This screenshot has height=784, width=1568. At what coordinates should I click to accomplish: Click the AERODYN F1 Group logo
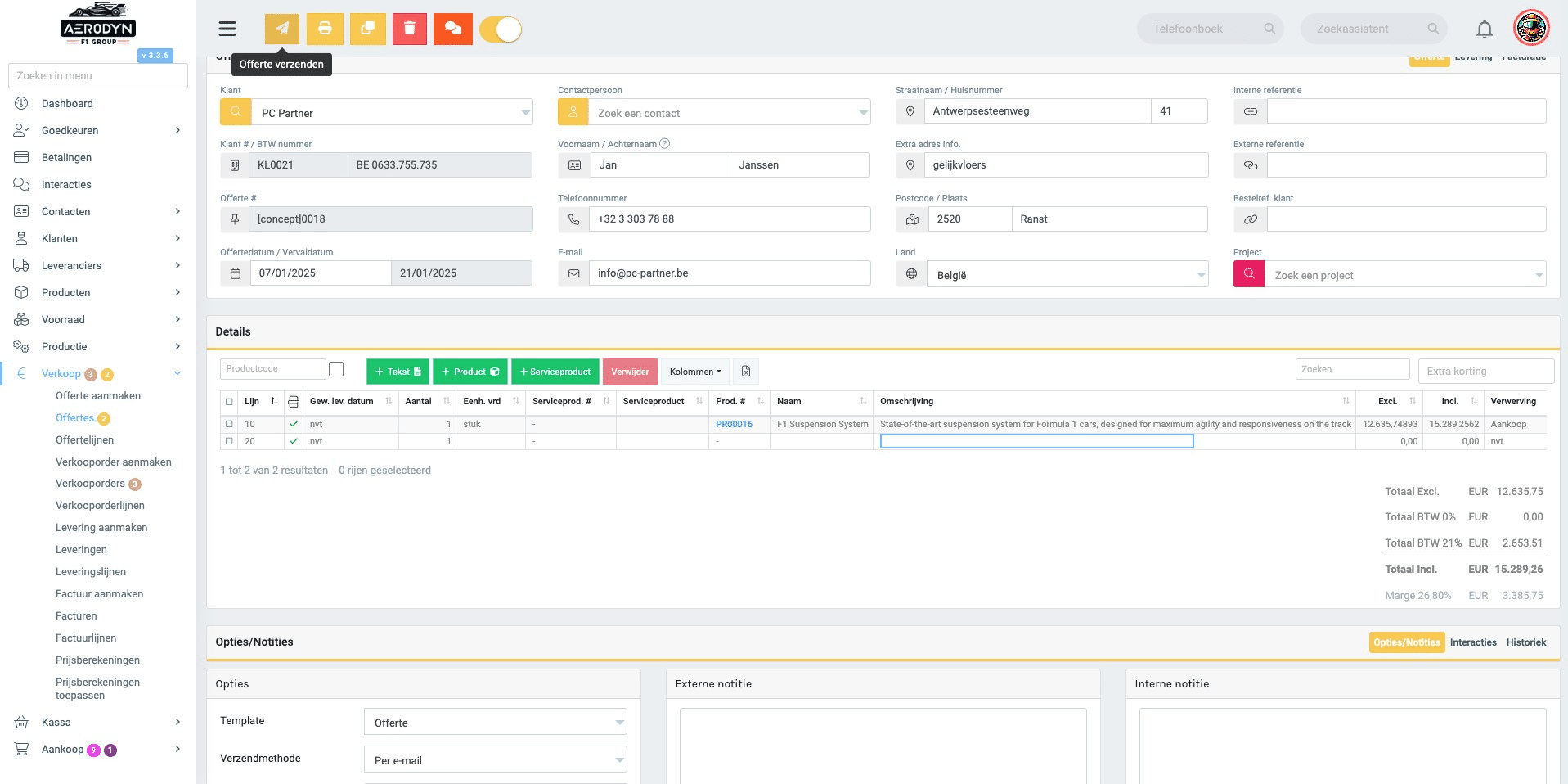coord(97,25)
